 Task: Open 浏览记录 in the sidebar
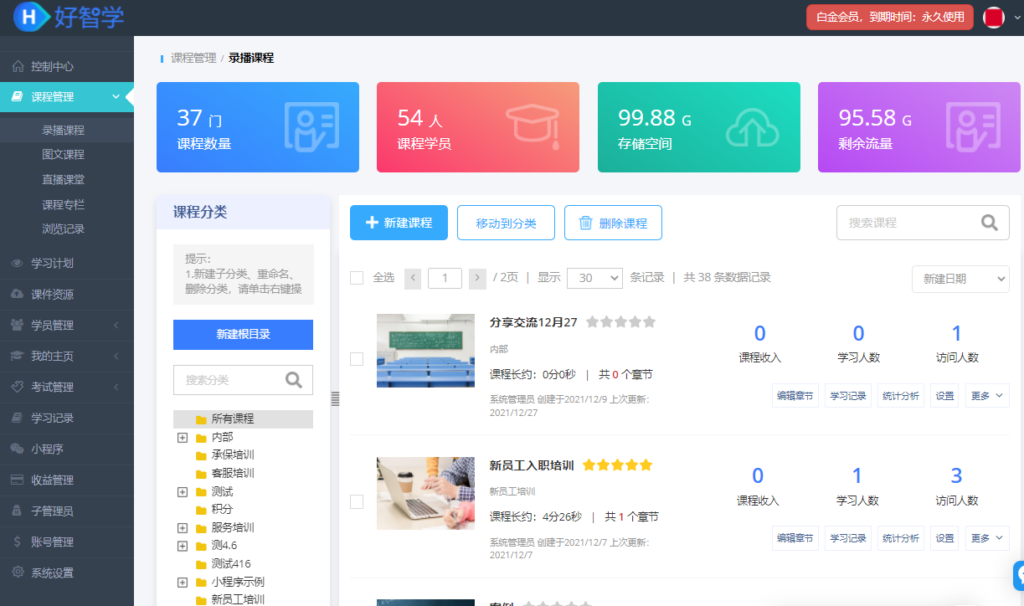coord(63,229)
